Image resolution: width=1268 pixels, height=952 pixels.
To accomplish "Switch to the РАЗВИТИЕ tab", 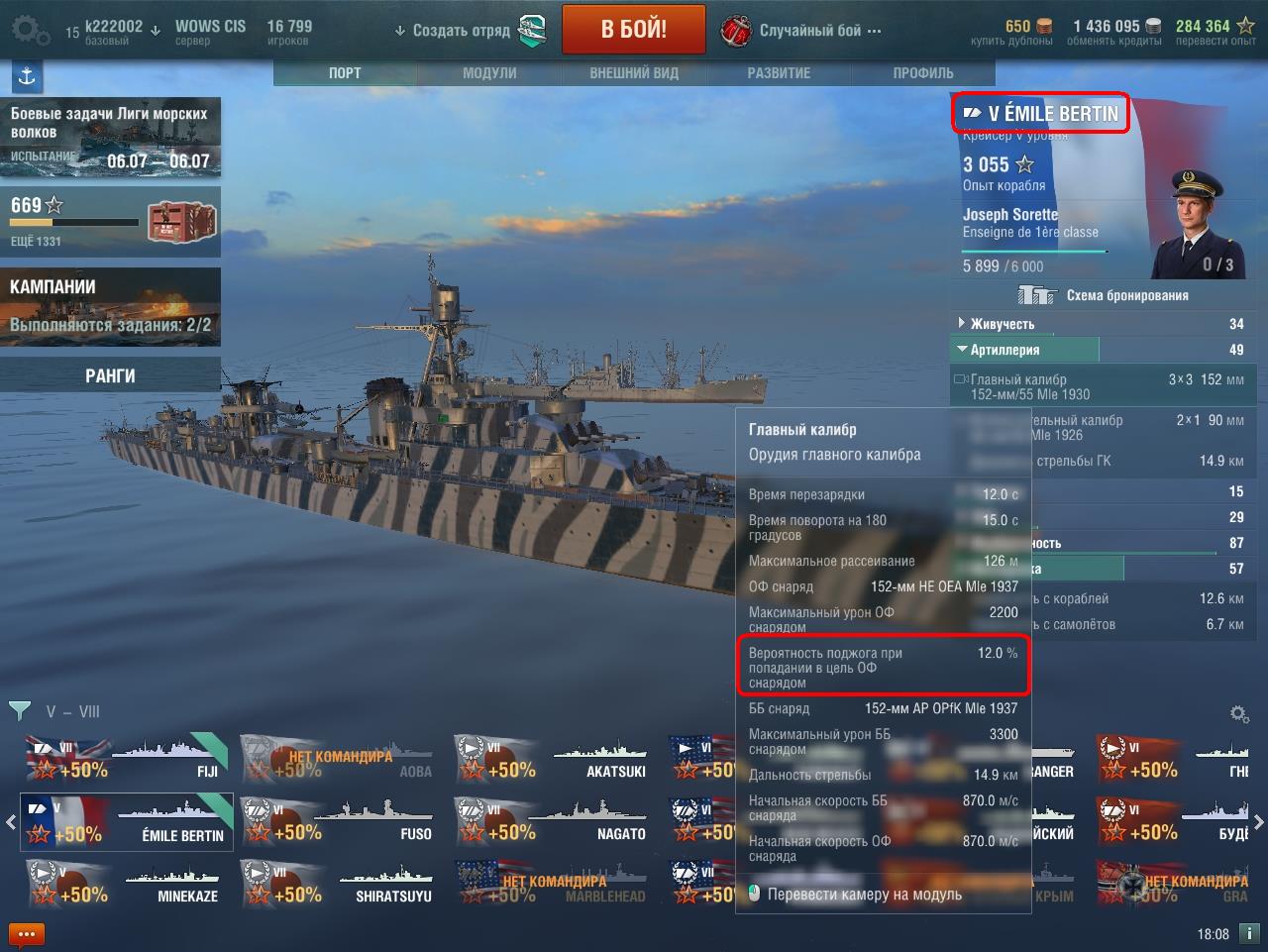I will pyautogui.click(x=779, y=73).
